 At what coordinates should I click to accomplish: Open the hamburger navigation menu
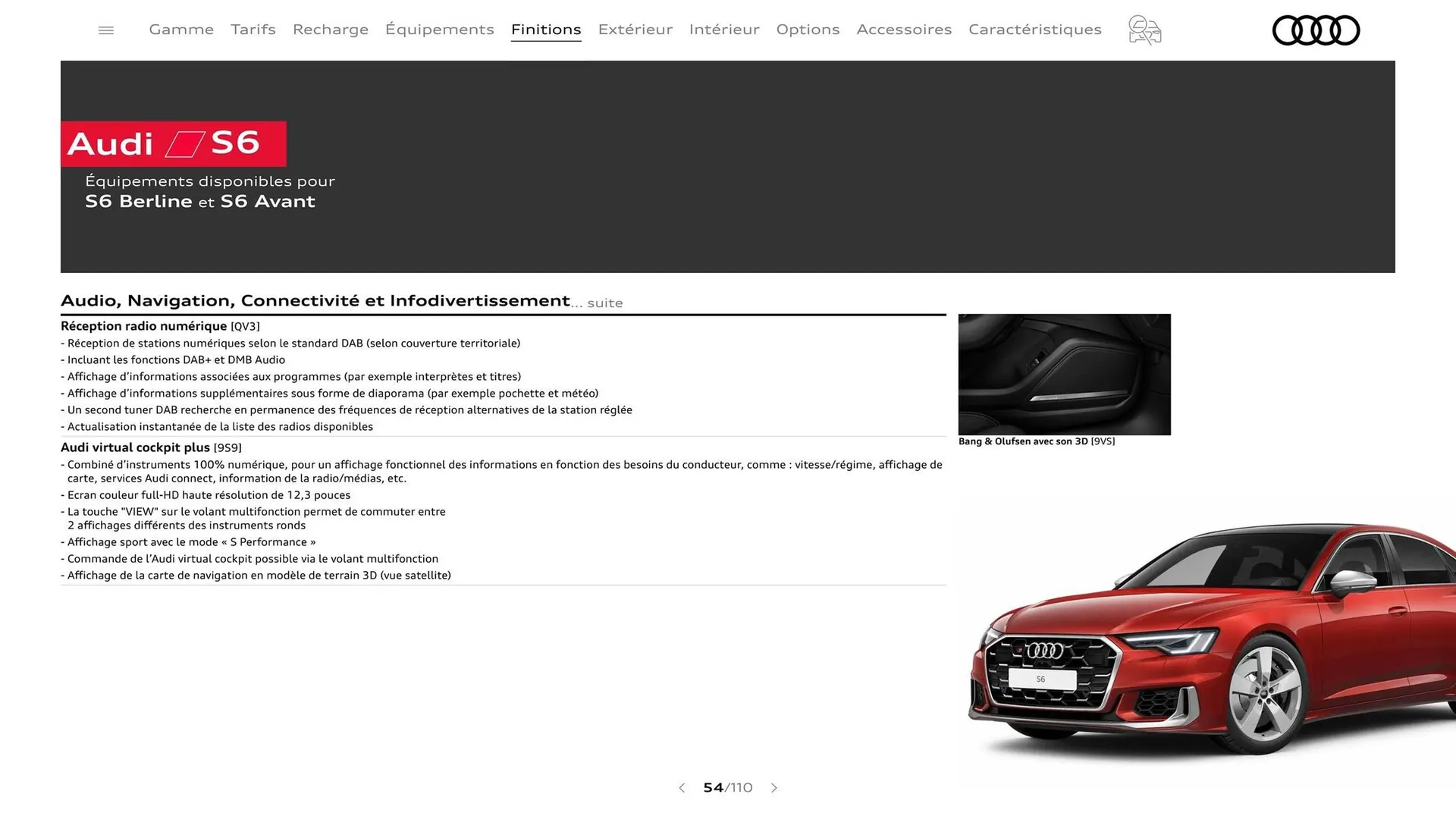pos(105,30)
